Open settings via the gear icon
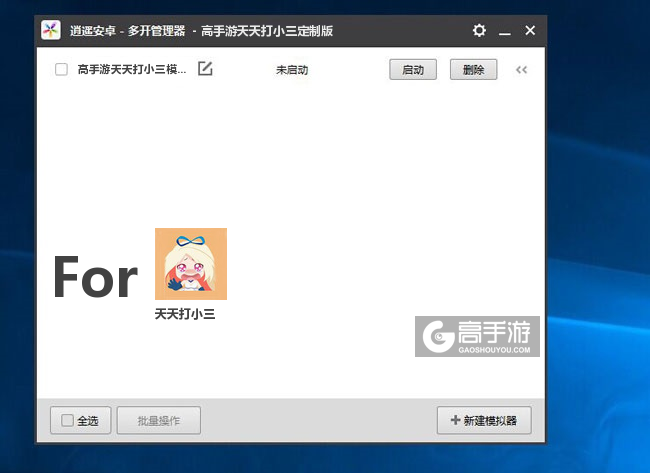 (x=479, y=31)
